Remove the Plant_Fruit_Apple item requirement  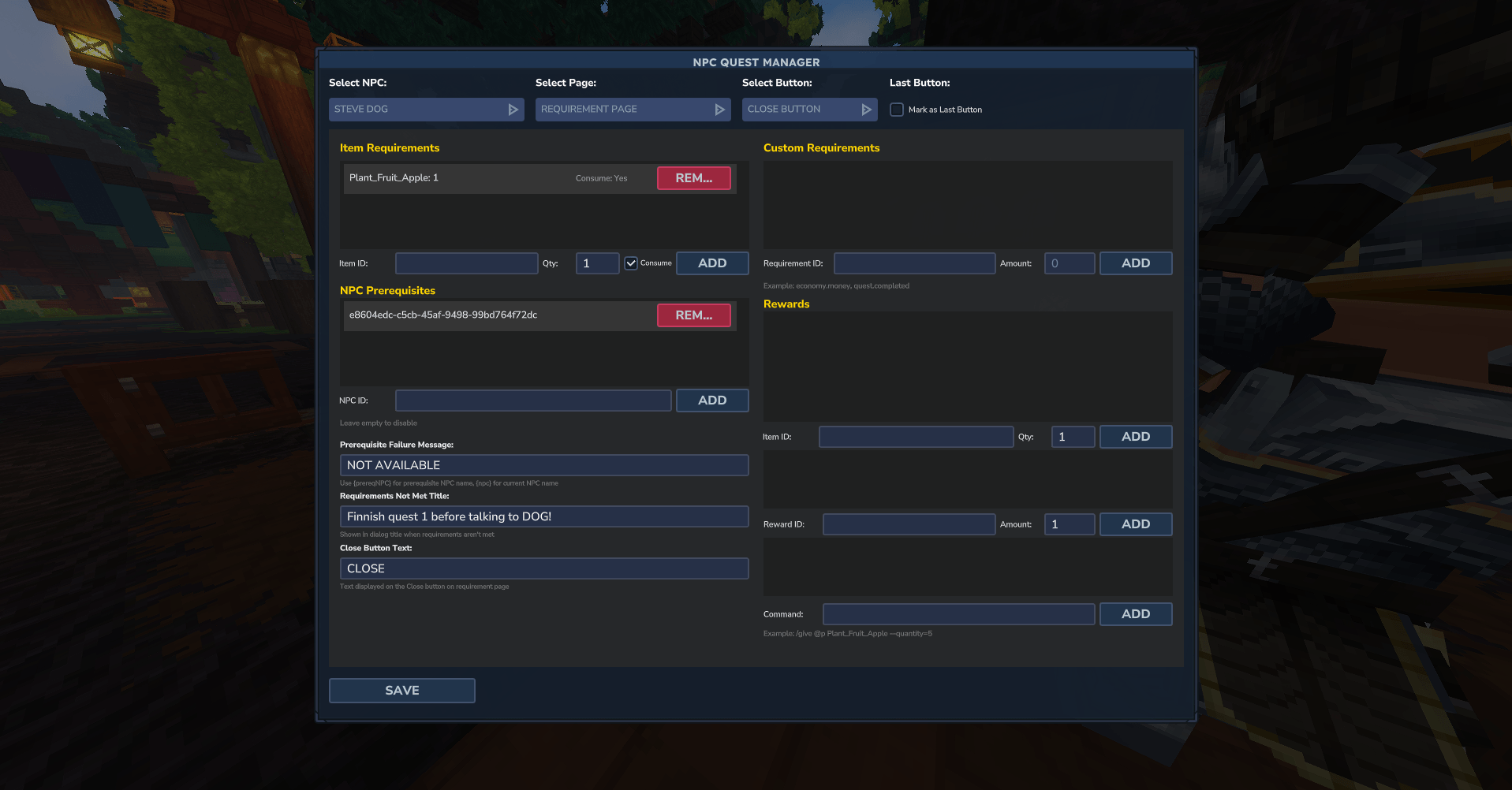(693, 178)
